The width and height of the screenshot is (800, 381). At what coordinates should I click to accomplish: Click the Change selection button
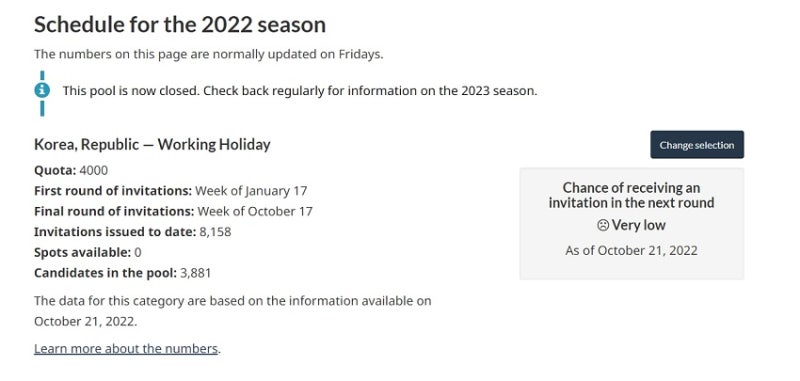tap(697, 145)
